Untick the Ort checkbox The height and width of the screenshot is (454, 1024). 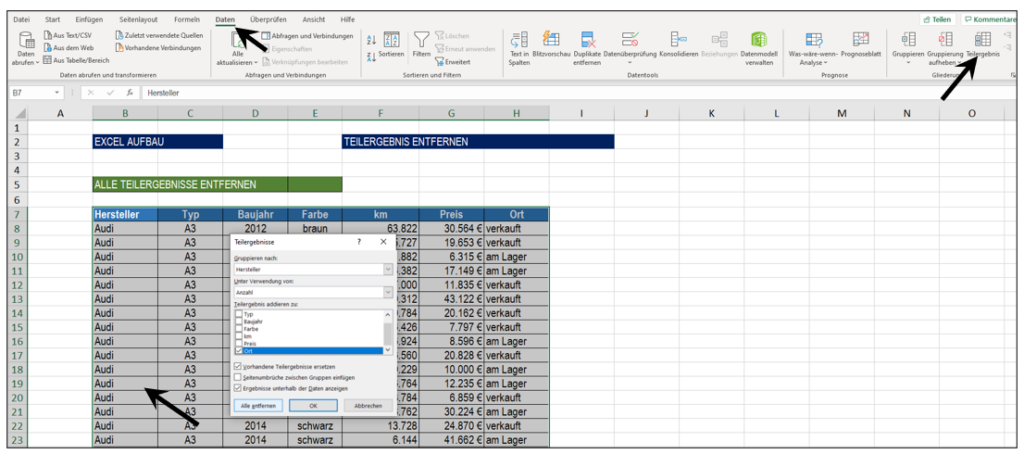pos(239,351)
